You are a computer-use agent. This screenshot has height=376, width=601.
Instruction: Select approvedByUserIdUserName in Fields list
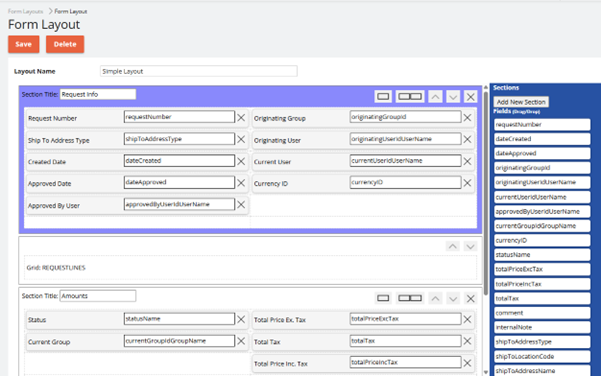542,212
